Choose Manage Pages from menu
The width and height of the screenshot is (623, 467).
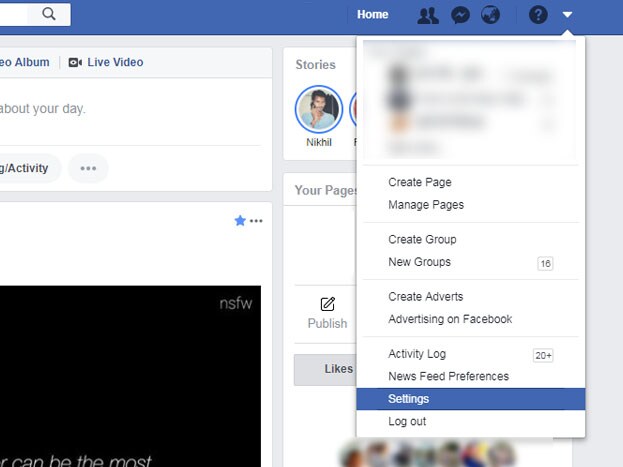426,205
